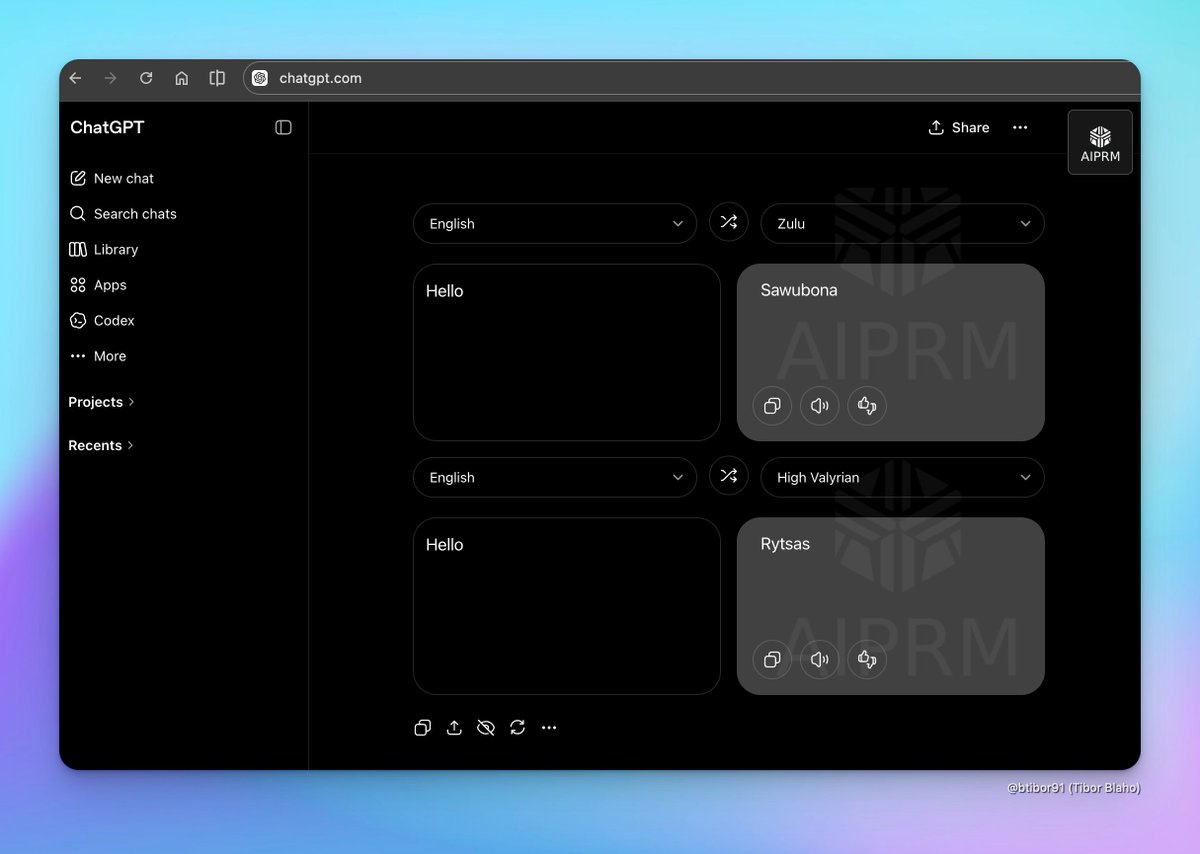The height and width of the screenshot is (854, 1200).
Task: Toggle the crossed-out eye icon below the response
Action: (x=486, y=728)
